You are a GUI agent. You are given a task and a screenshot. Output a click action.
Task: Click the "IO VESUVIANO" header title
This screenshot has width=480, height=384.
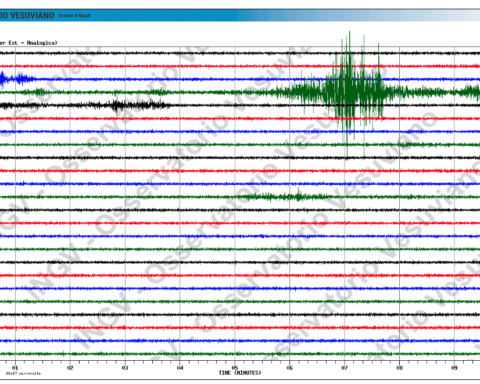pos(27,15)
